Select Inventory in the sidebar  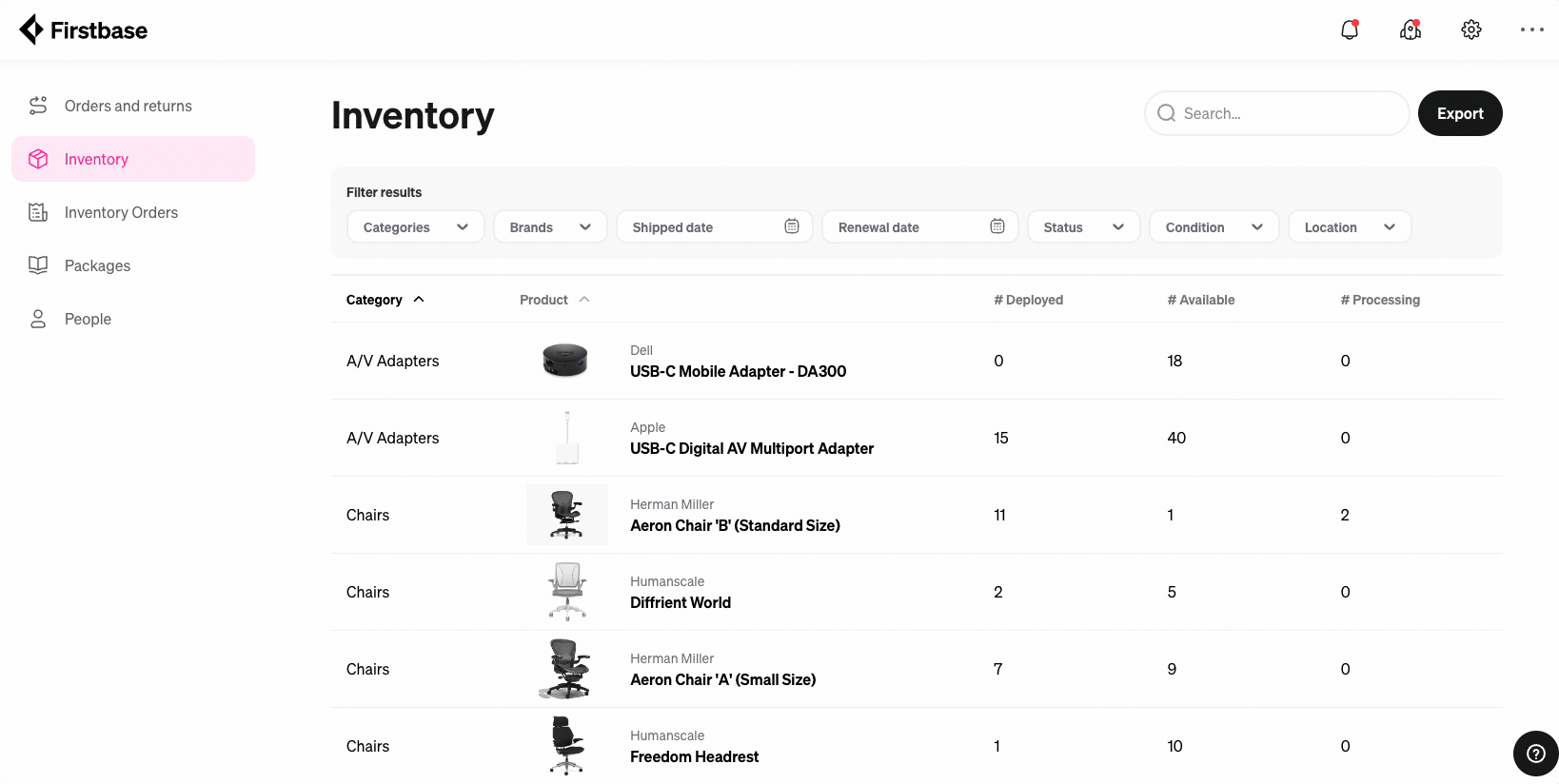pos(133,159)
